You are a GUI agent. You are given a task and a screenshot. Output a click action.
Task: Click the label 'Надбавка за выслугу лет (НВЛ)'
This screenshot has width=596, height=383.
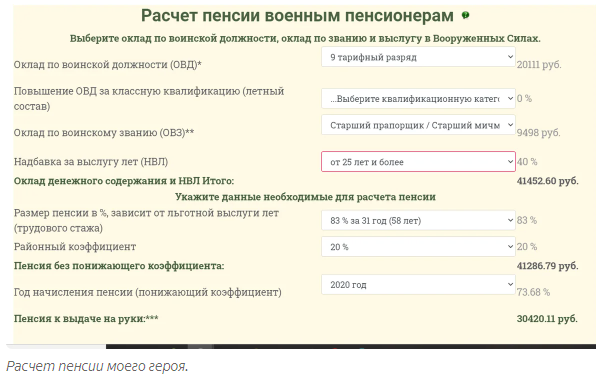tap(91, 162)
